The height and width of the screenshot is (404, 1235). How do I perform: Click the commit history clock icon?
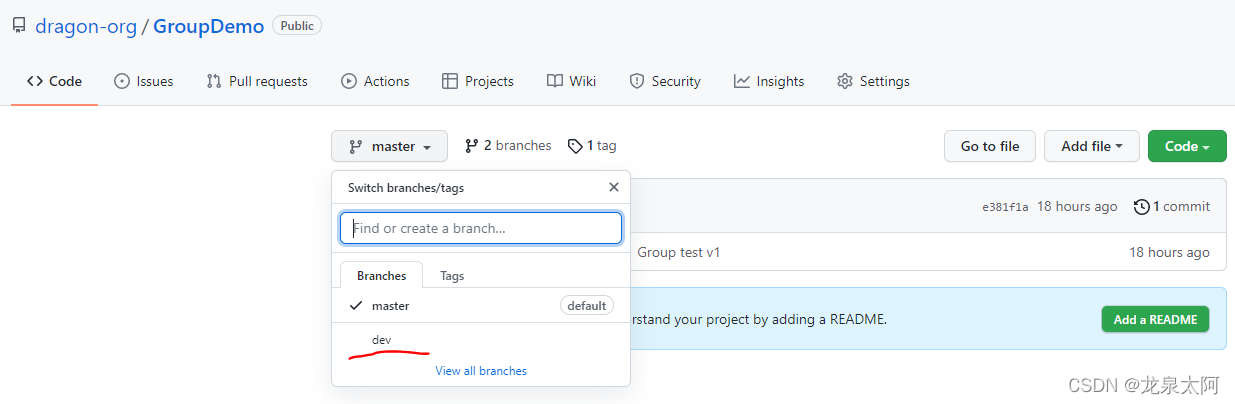click(x=1141, y=207)
